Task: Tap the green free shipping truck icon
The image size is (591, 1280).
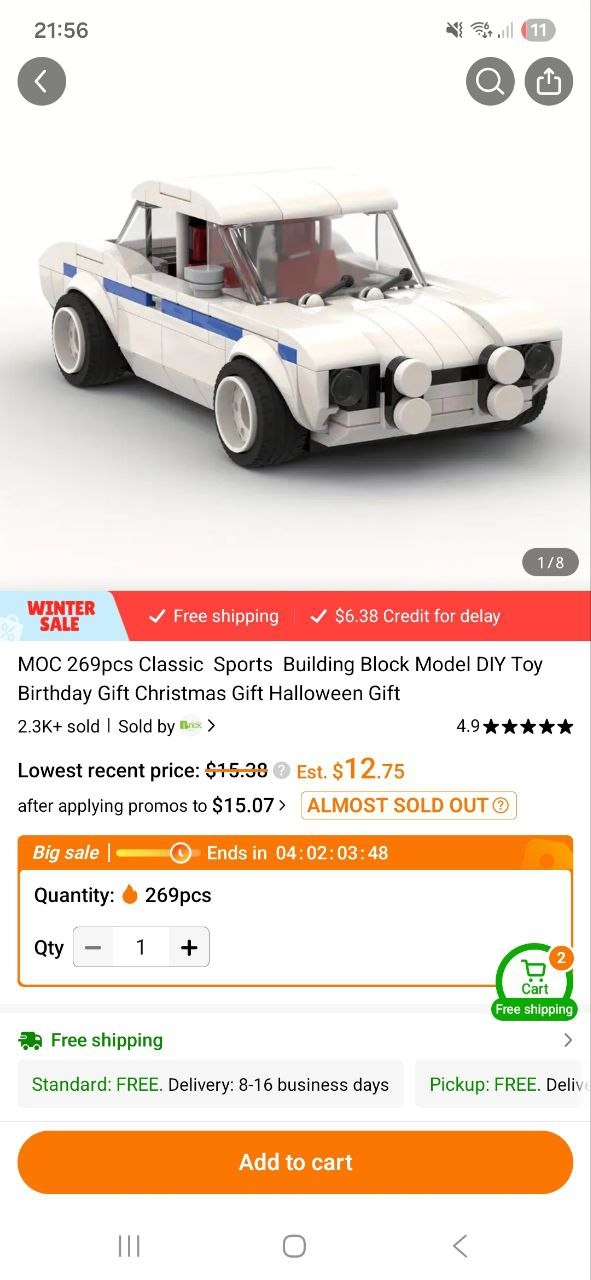Action: (30, 1040)
